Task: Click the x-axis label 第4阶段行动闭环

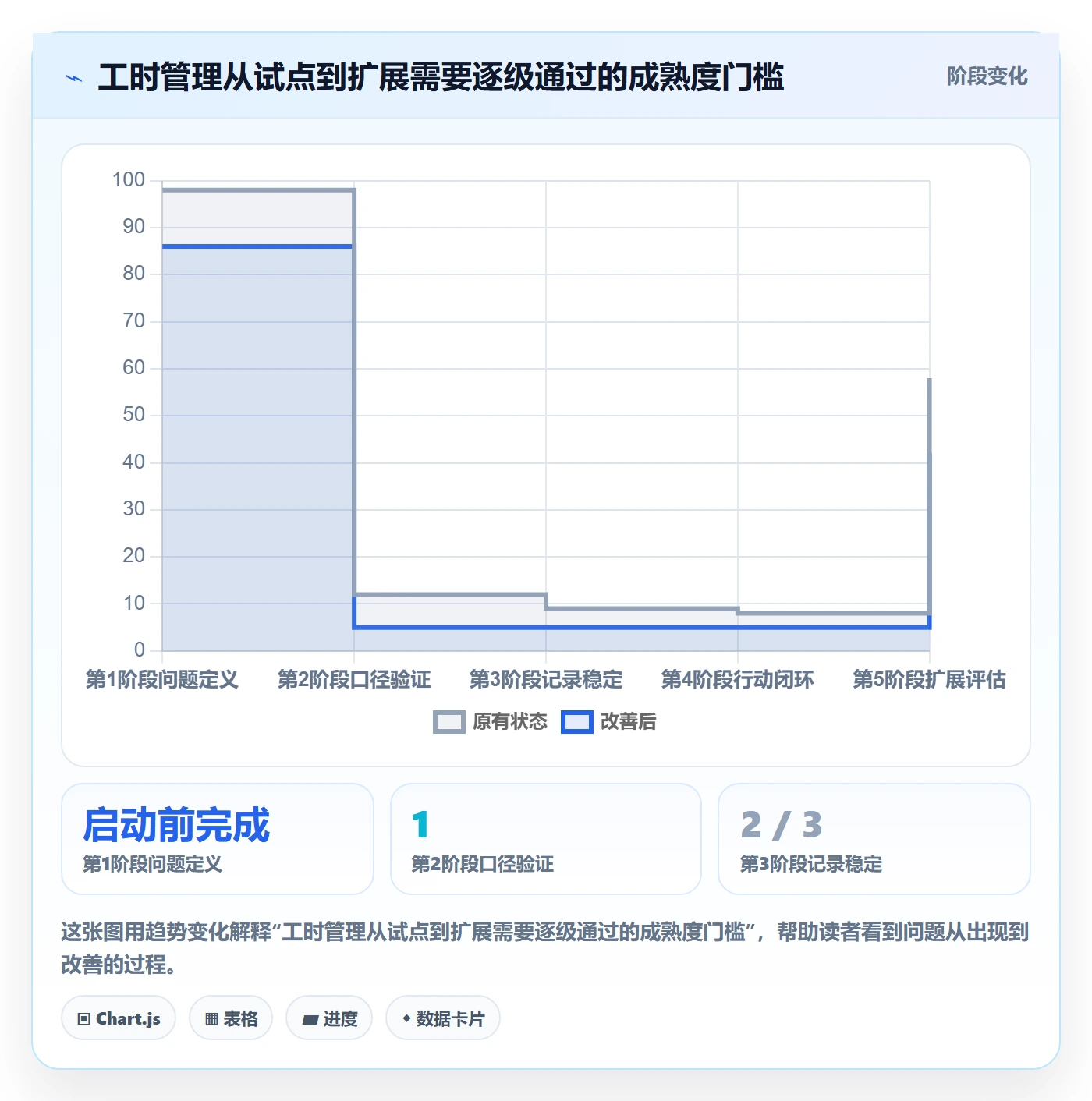Action: tap(738, 680)
